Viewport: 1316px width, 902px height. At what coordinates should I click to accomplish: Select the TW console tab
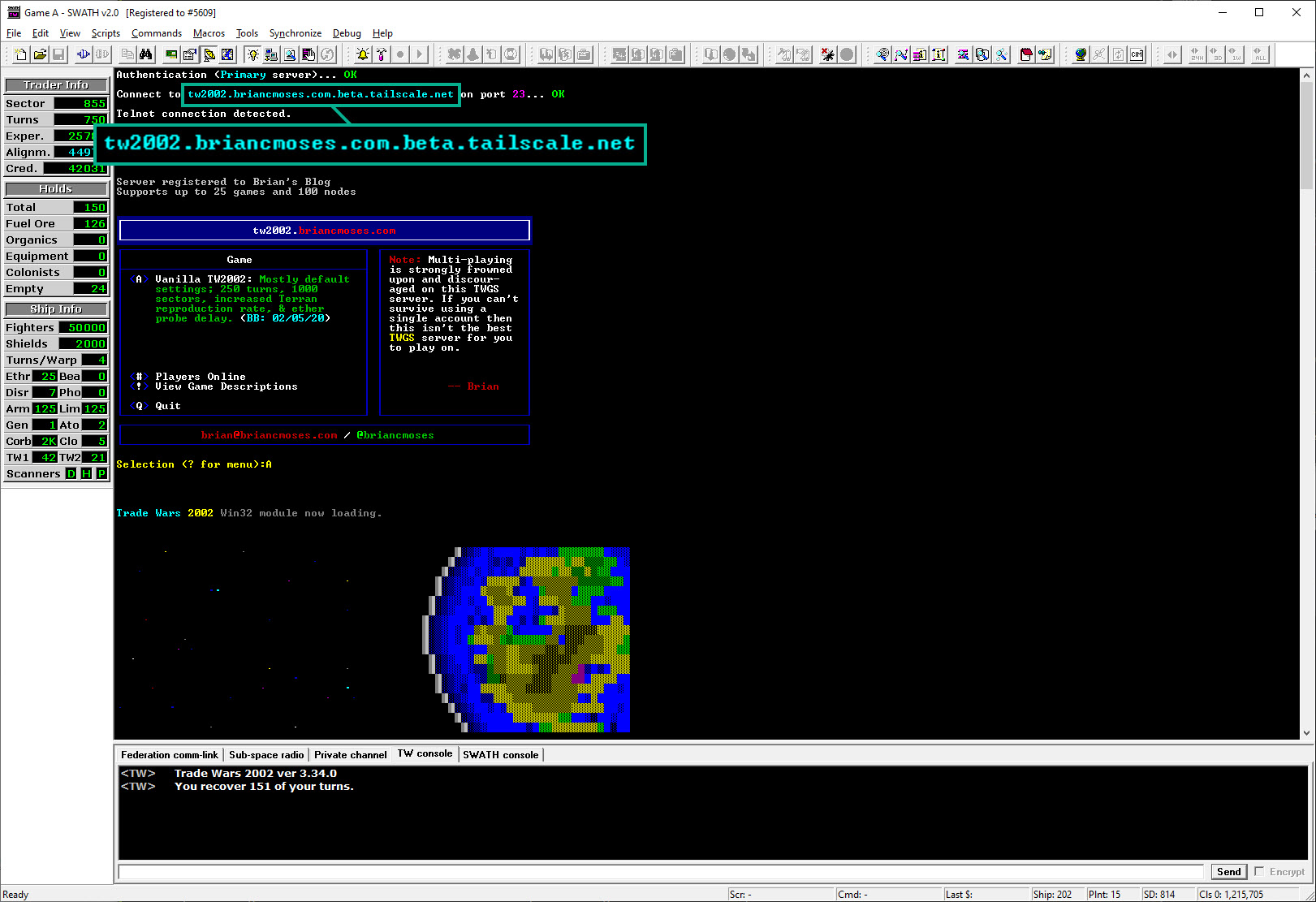(425, 753)
